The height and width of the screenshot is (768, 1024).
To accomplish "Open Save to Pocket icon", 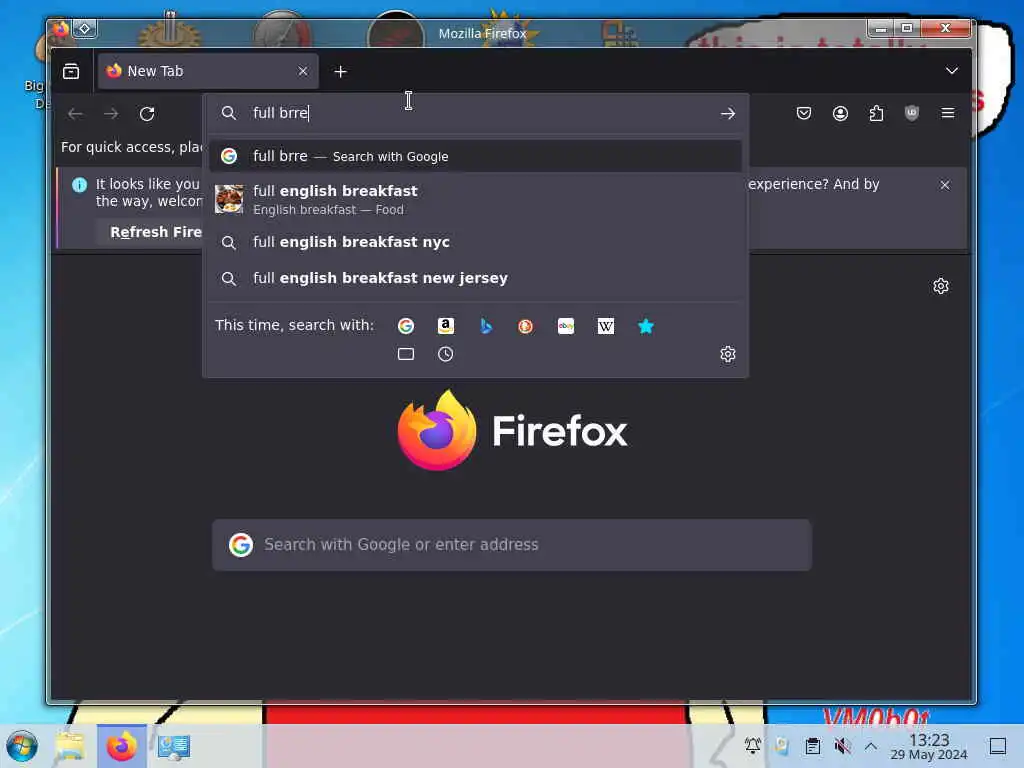I will [x=804, y=114].
